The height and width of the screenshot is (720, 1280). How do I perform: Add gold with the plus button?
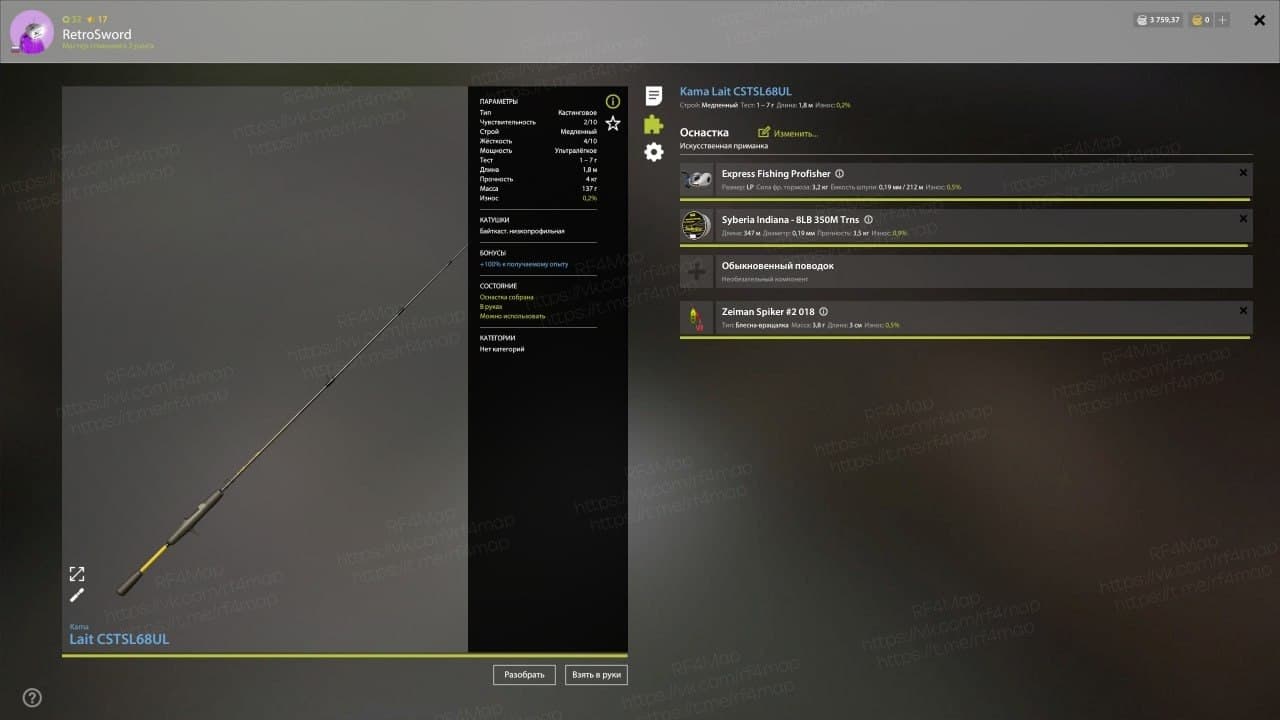click(x=1222, y=20)
